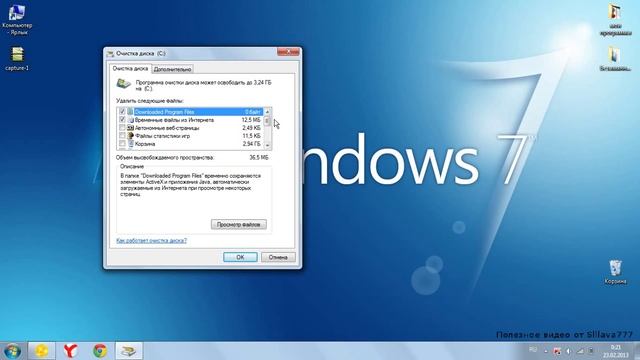Click the Disk Cleanup title bar icon
The height and width of the screenshot is (360, 640).
coord(110,53)
